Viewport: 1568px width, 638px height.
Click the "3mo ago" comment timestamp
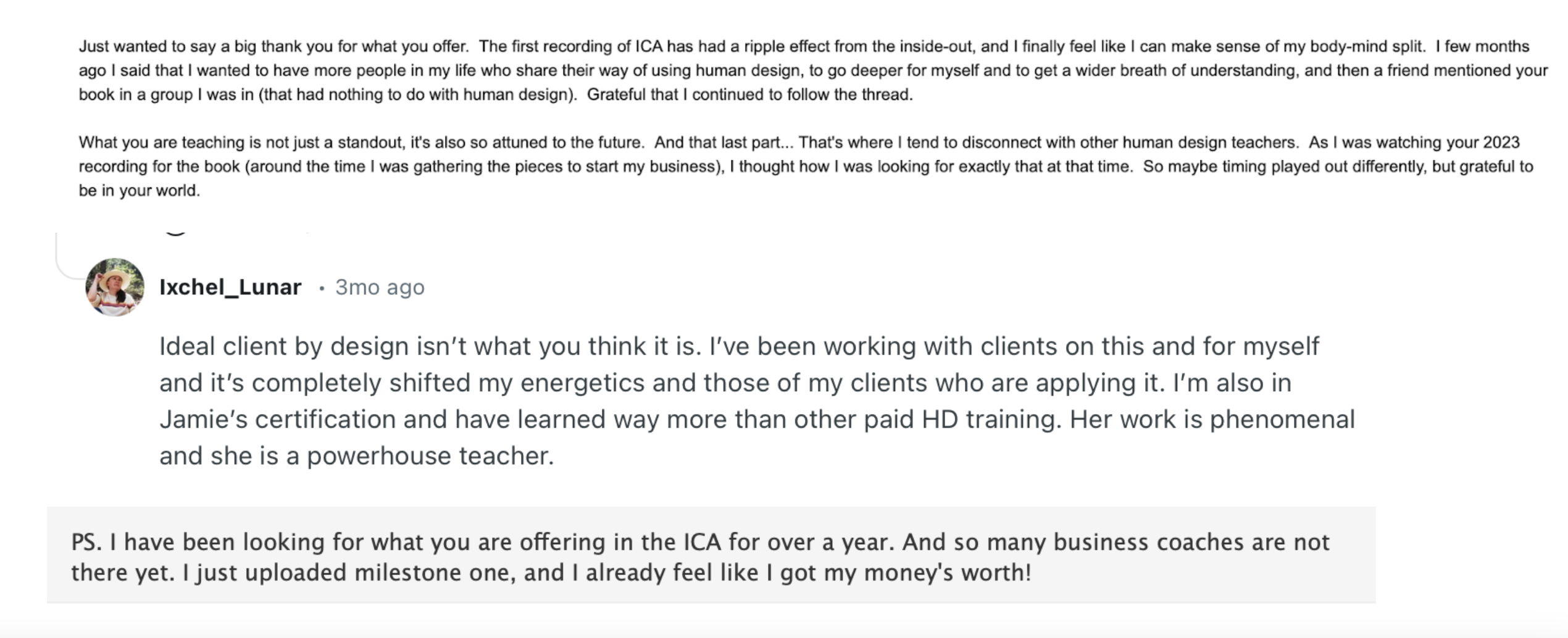click(380, 287)
